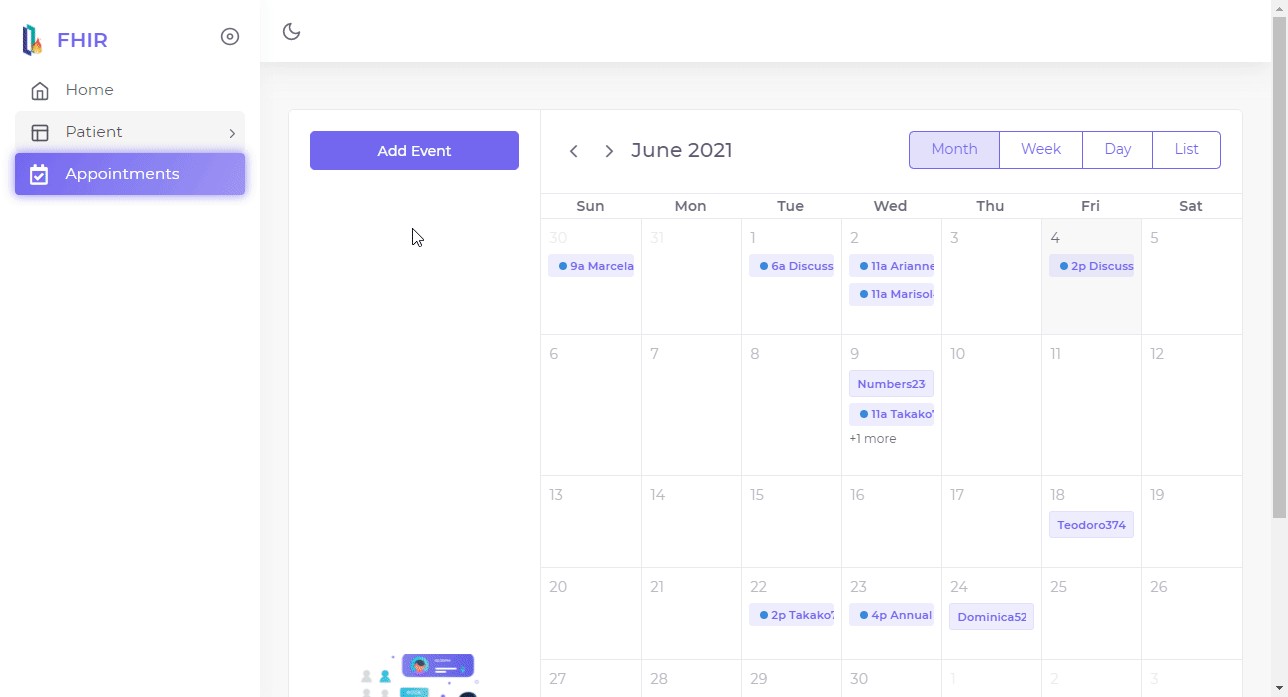This screenshot has height=697, width=1288.
Task: Click the FHIR flame logo icon
Action: (x=33, y=40)
